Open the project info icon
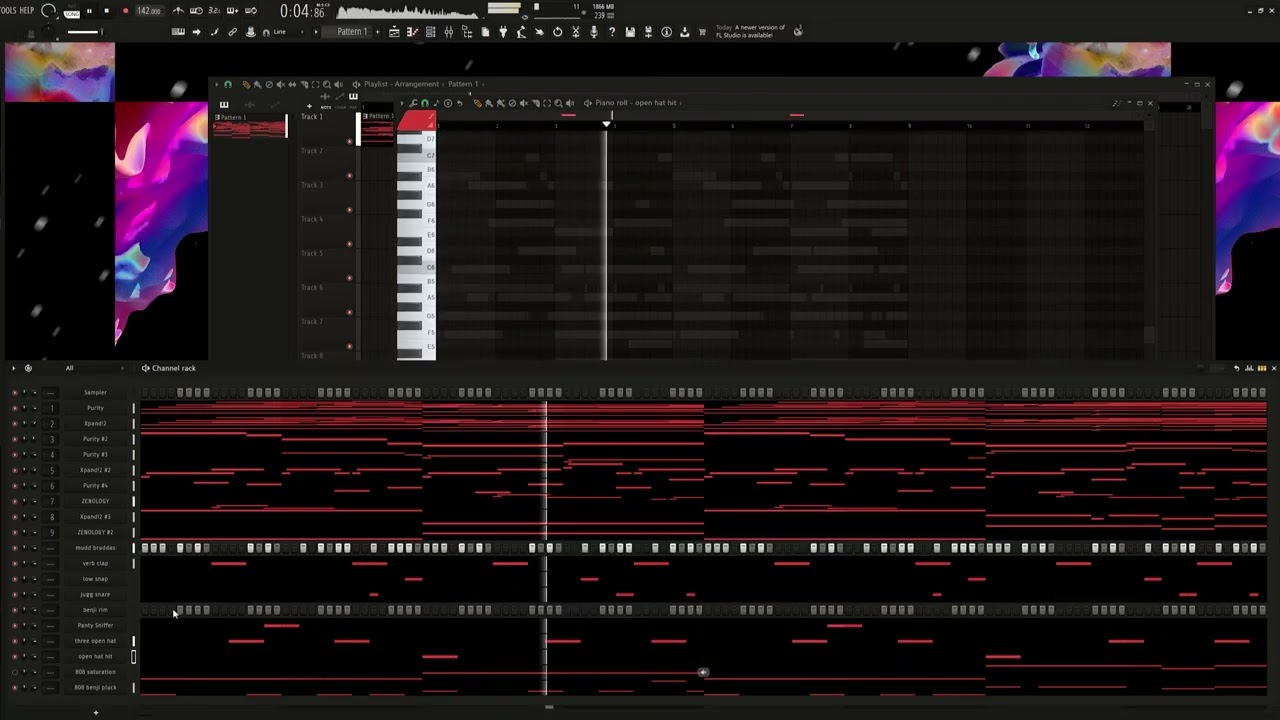 [x=666, y=32]
